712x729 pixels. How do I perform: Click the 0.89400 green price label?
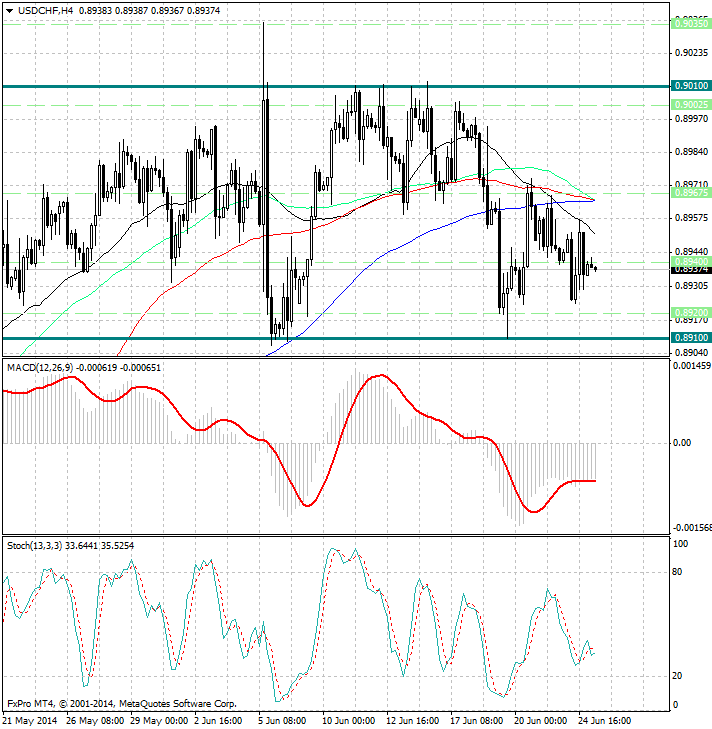[x=691, y=262]
